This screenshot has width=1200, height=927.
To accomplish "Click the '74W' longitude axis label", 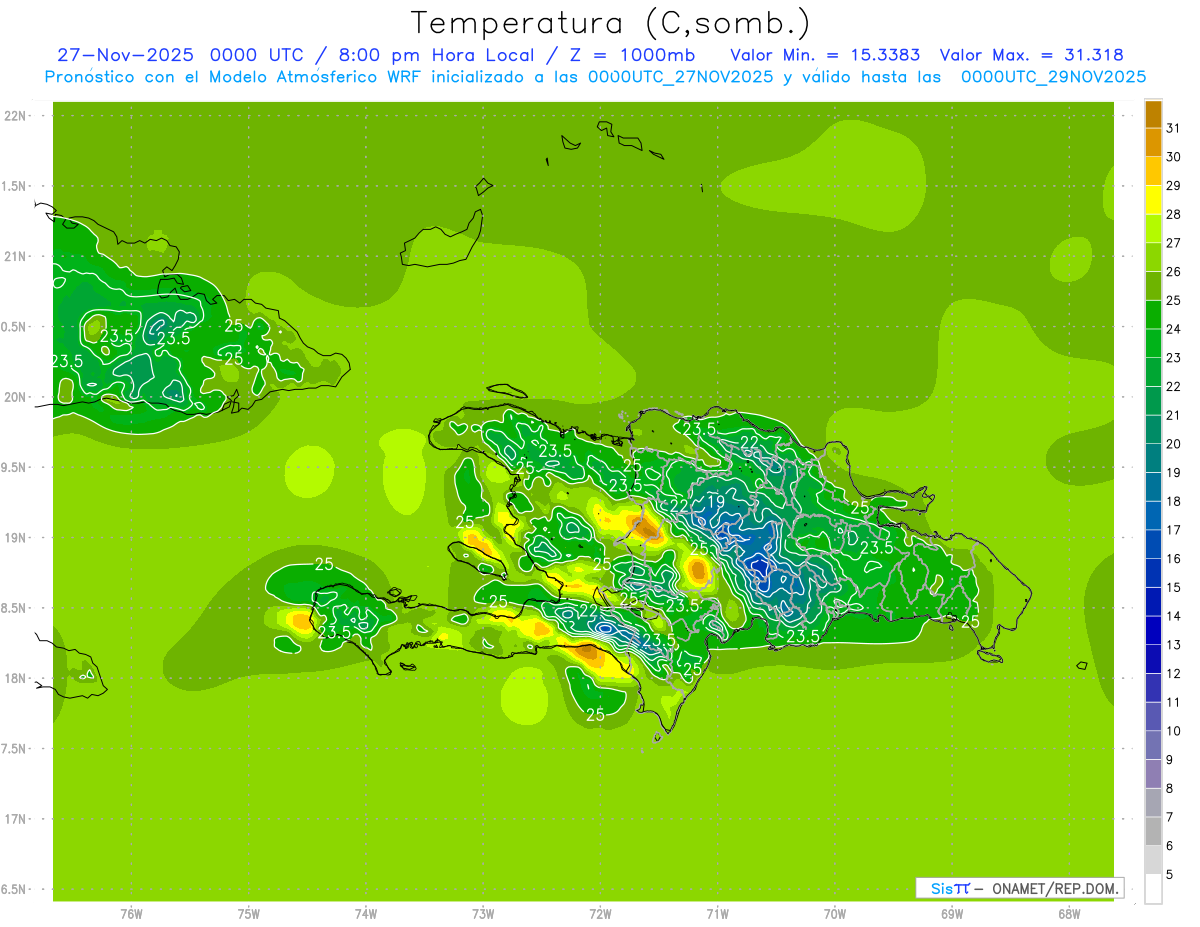I will pos(366,915).
